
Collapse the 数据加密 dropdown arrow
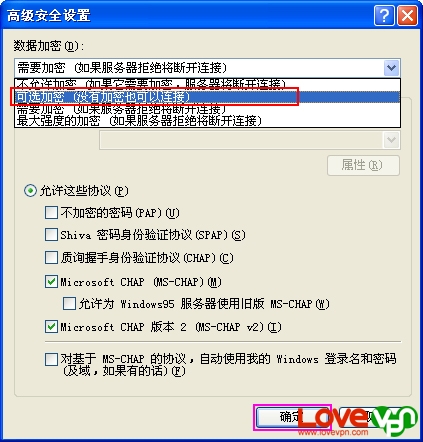click(391, 68)
